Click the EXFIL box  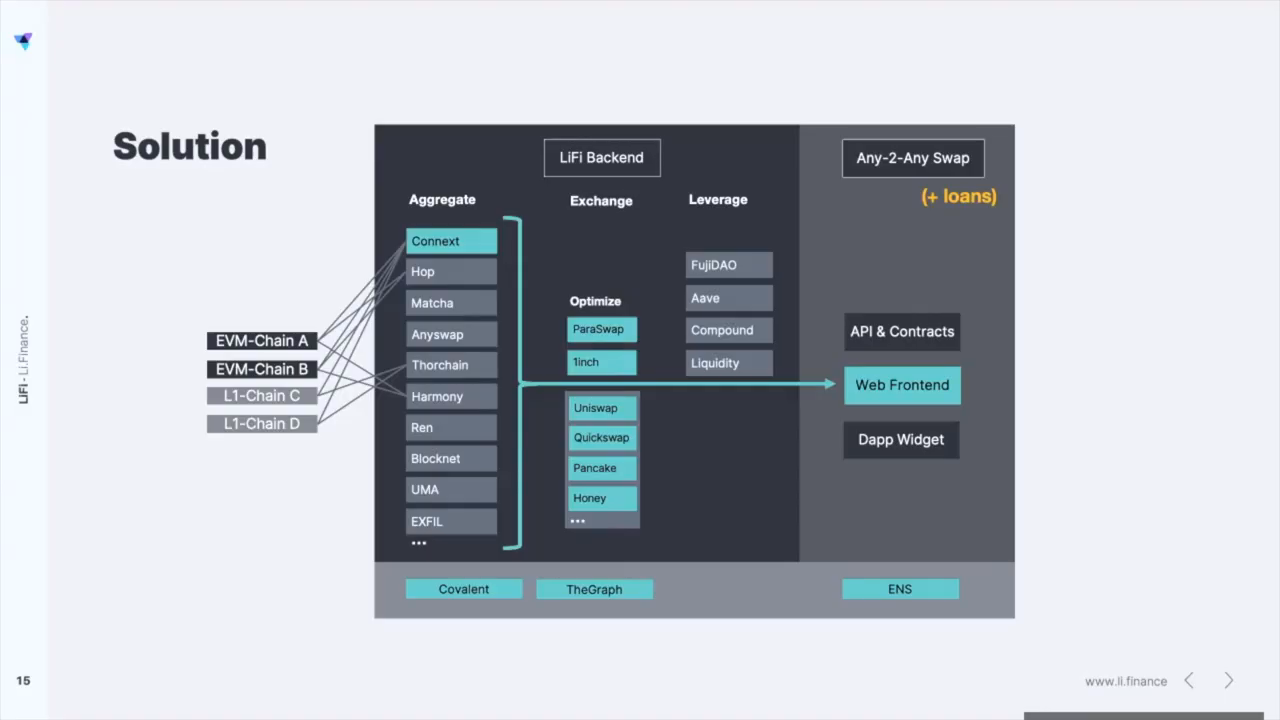click(x=451, y=521)
